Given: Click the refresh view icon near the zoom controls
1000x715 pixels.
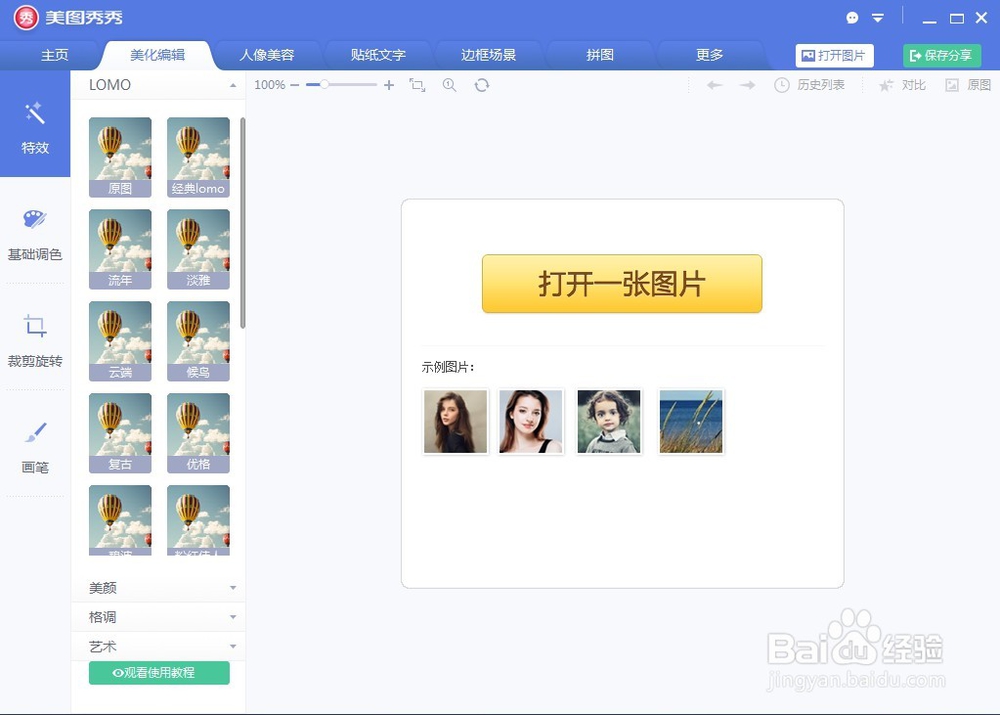Looking at the screenshot, I should [481, 85].
